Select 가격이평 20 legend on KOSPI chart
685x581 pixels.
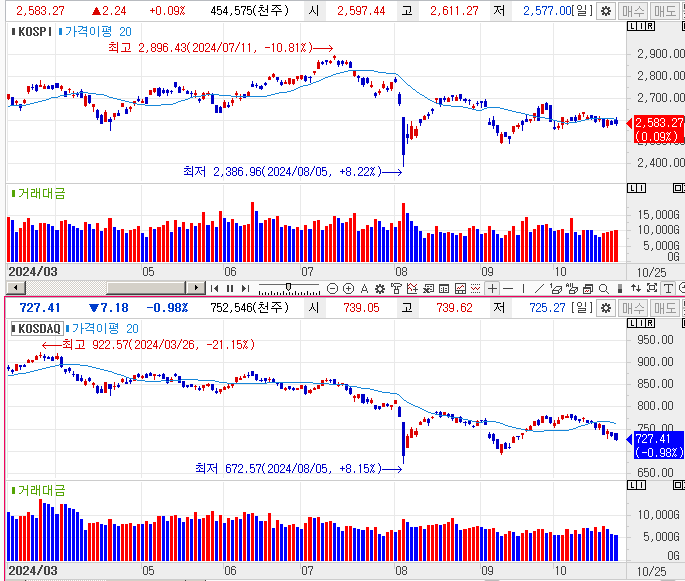[95, 31]
